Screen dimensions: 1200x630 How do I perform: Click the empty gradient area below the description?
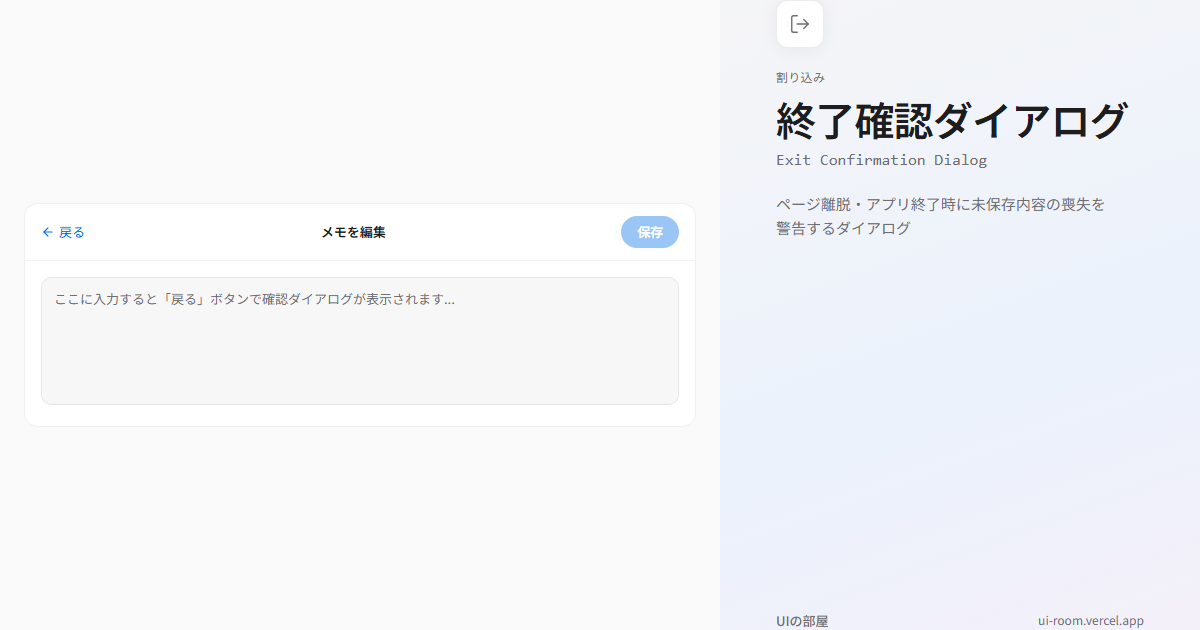(960, 420)
